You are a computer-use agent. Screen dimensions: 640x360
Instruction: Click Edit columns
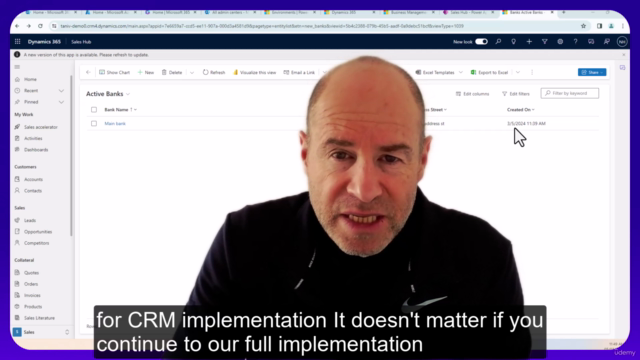[x=472, y=94]
